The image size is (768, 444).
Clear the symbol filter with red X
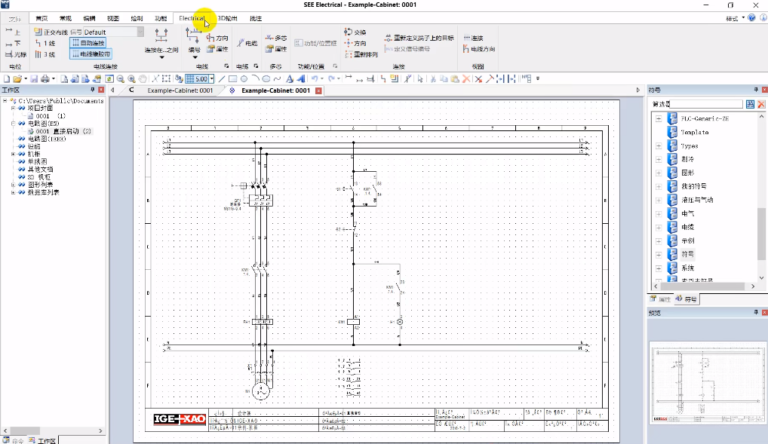761,104
